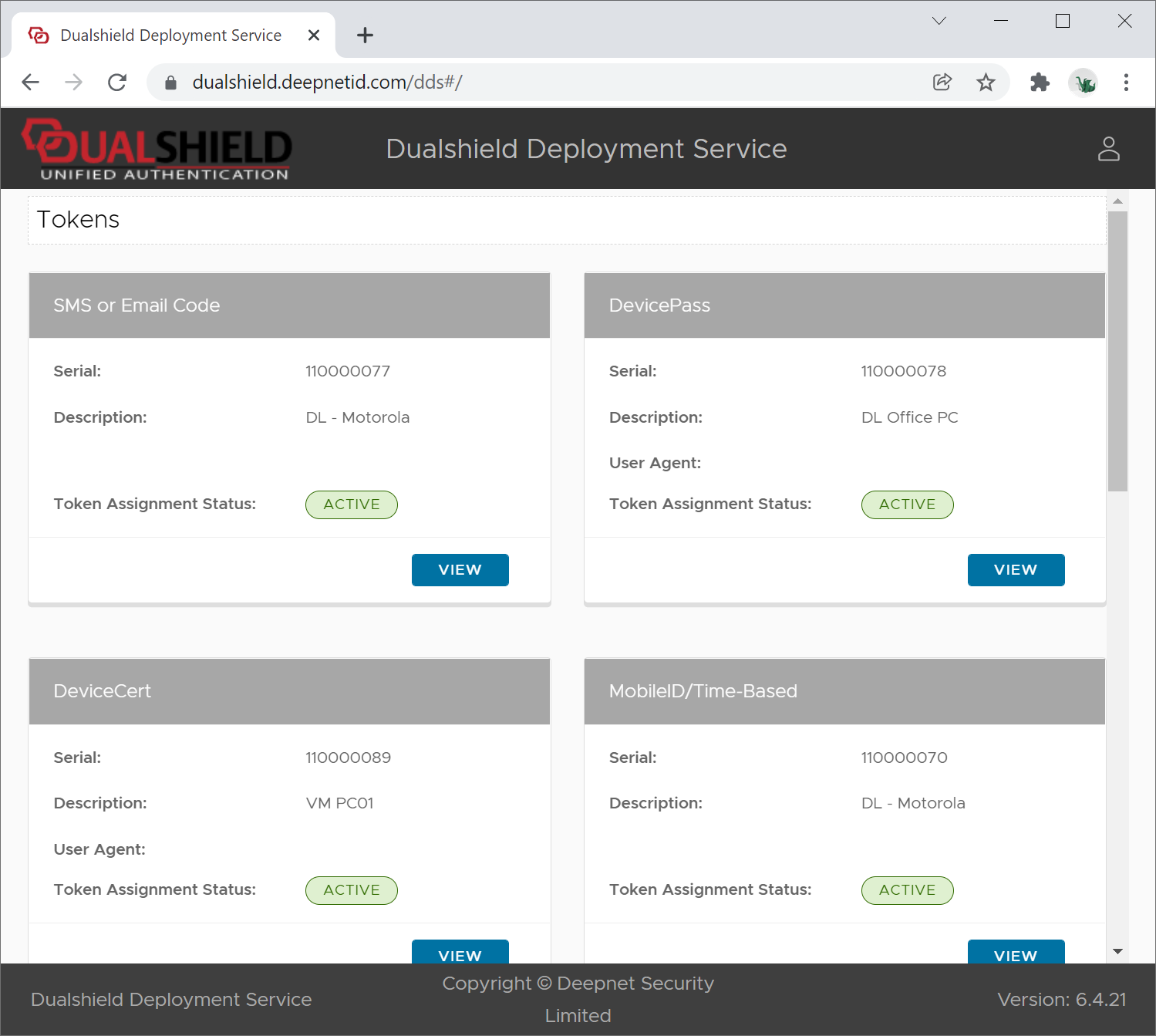
Task: Click the DualShield logo
Action: click(157, 150)
